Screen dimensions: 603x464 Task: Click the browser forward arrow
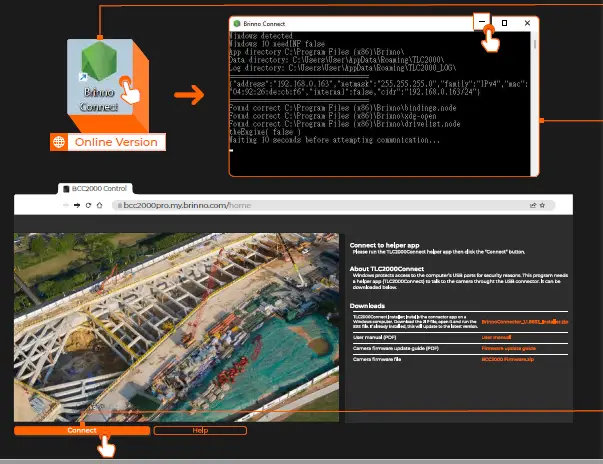pos(77,205)
